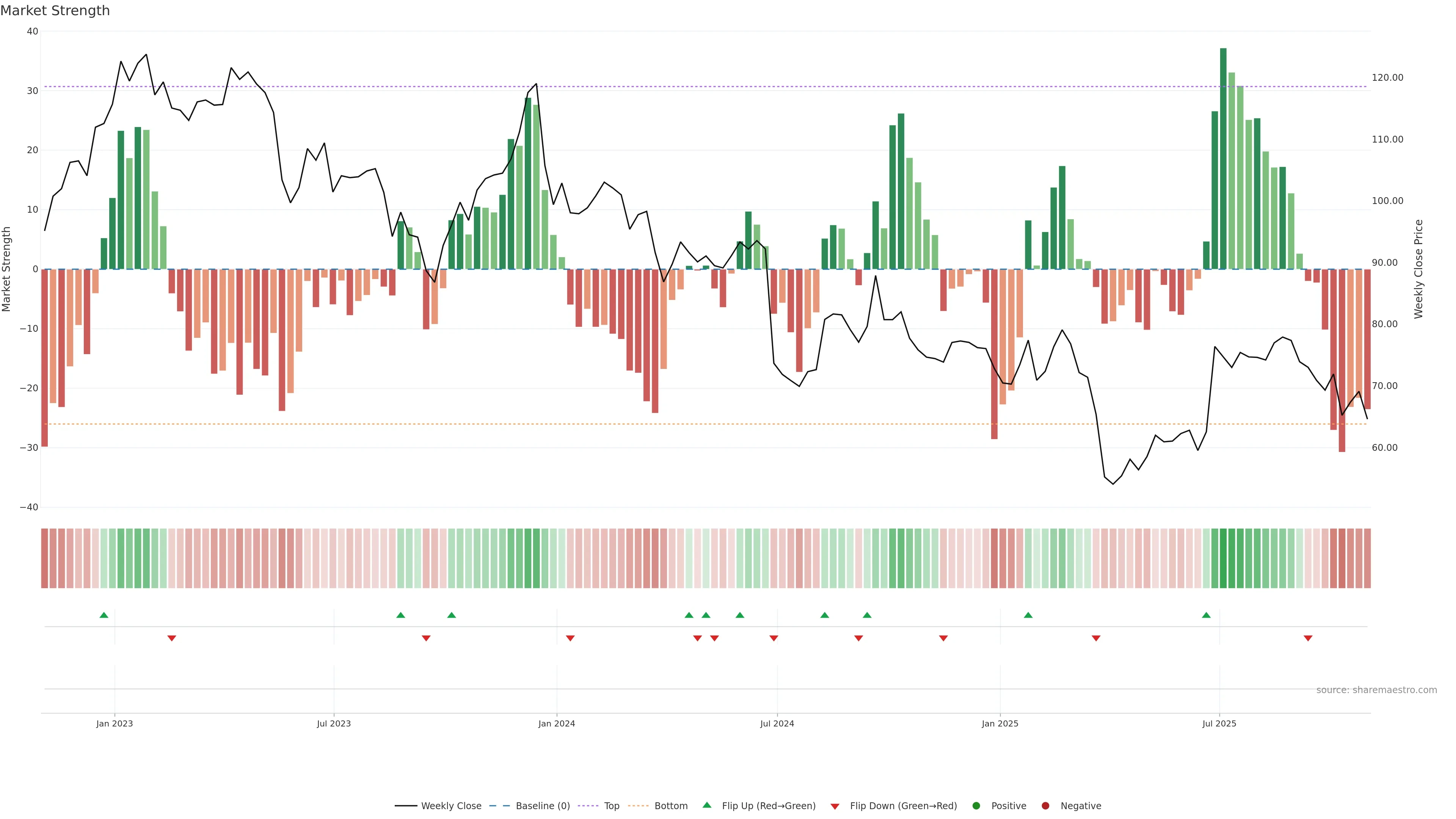Image resolution: width=1456 pixels, height=819 pixels.
Task: Click the green flip-up marker just before Jul 2025
Action: (1206, 615)
